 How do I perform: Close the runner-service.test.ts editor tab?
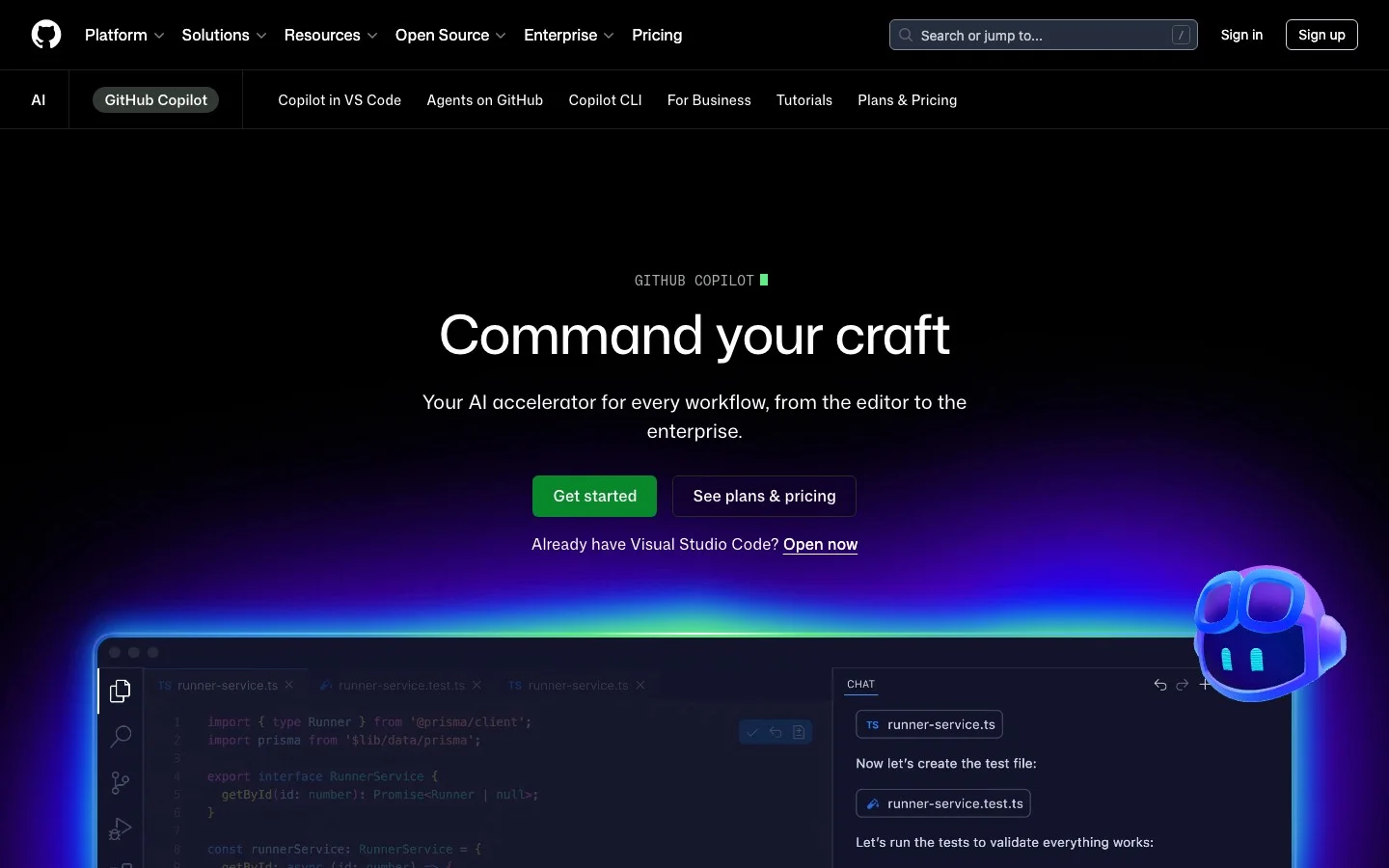click(477, 685)
